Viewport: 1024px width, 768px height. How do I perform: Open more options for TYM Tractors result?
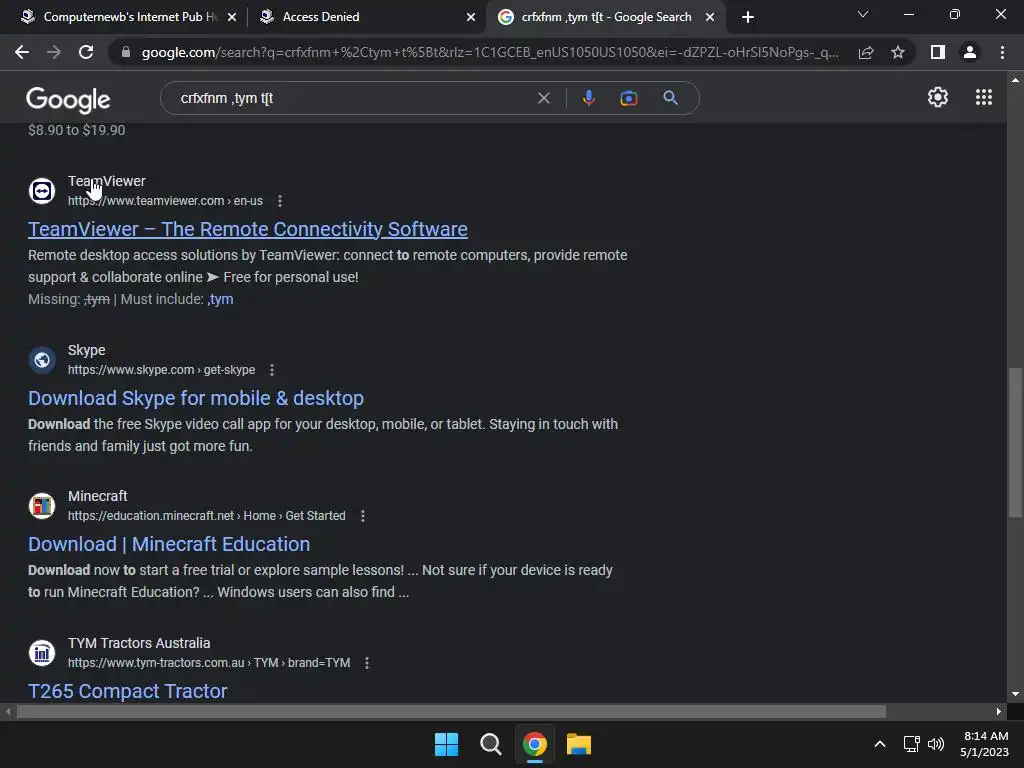[367, 663]
